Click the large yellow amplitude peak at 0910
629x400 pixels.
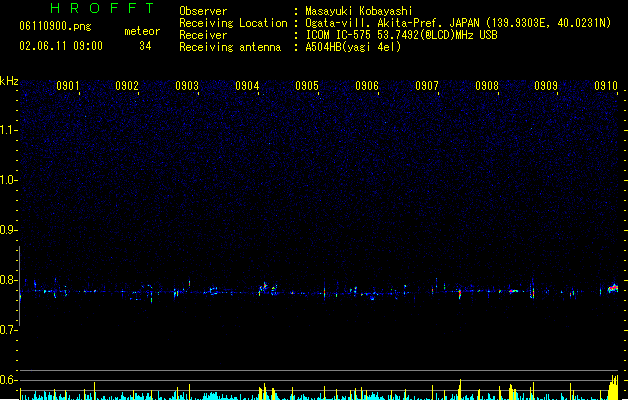[613, 387]
